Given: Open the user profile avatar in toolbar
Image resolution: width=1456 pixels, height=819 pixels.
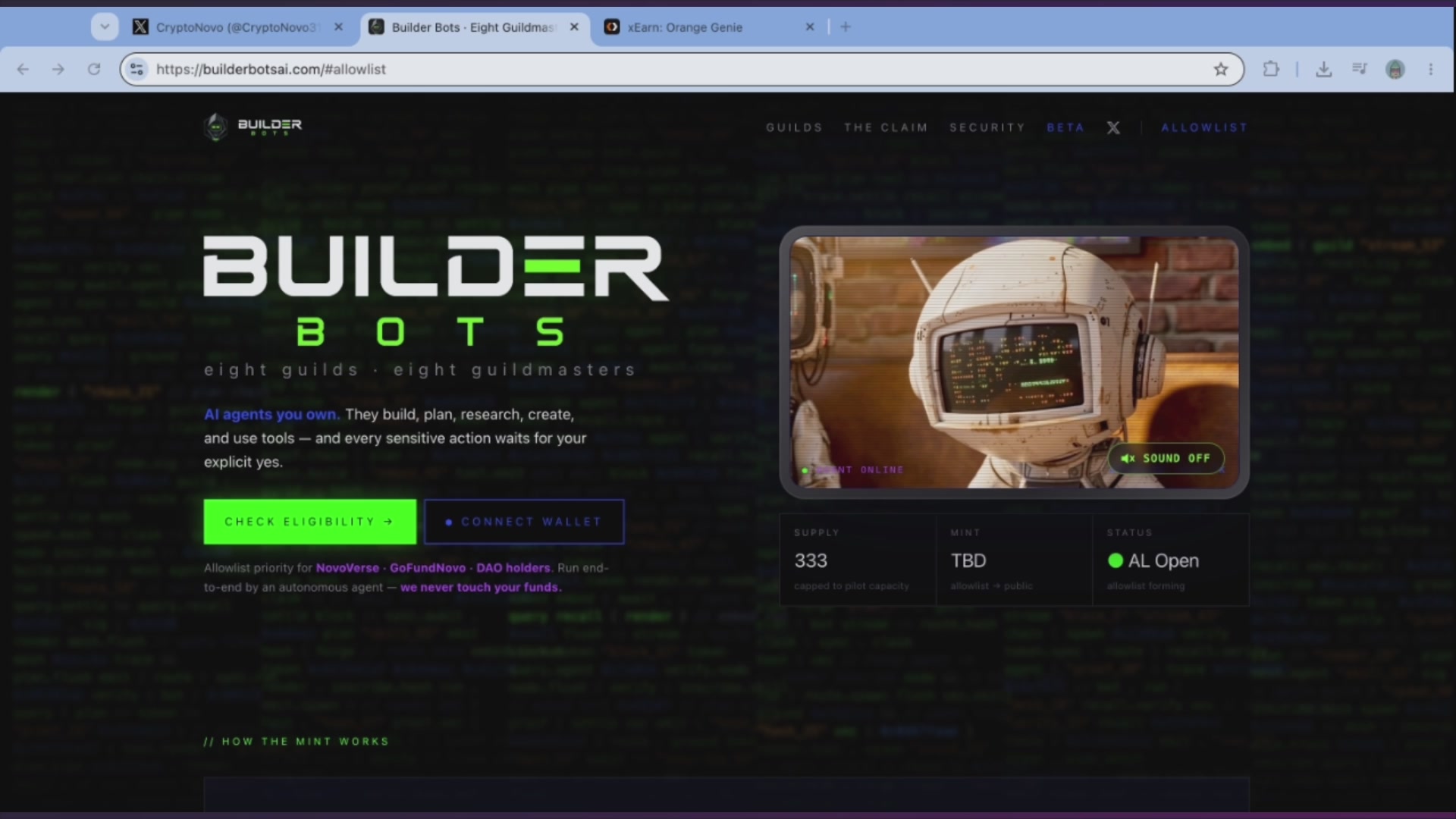Looking at the screenshot, I should [x=1395, y=69].
